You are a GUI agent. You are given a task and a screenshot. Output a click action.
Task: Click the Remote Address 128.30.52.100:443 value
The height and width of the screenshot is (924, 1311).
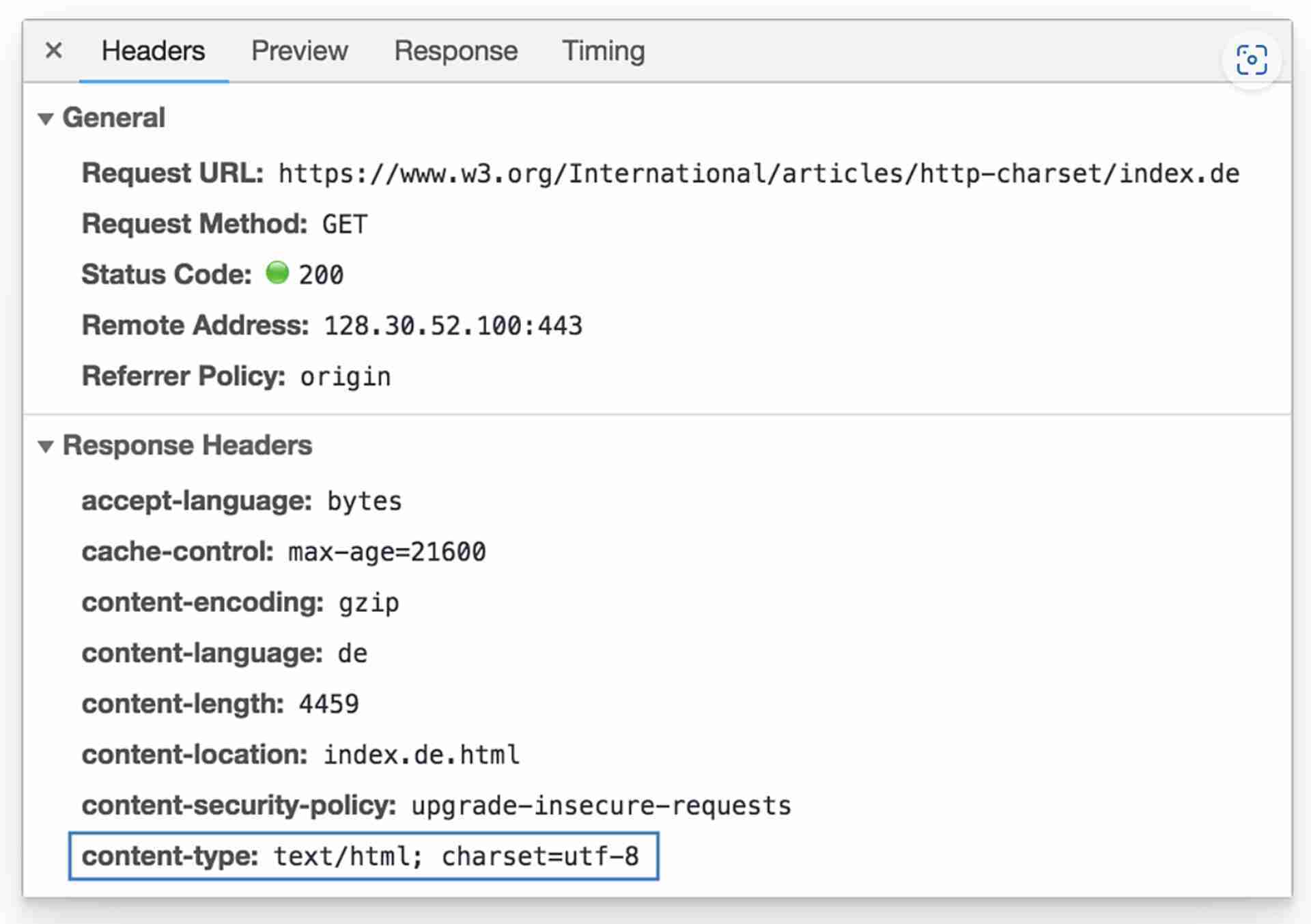tap(453, 326)
